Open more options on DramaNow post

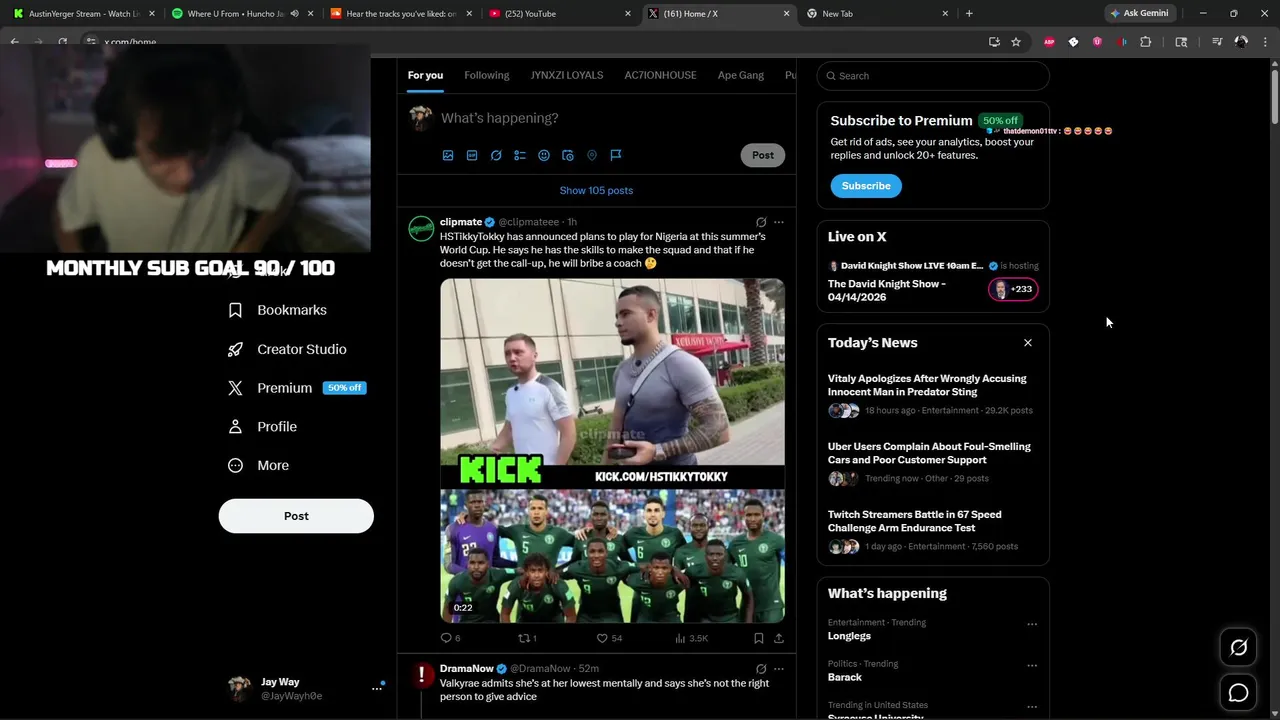[x=779, y=668]
